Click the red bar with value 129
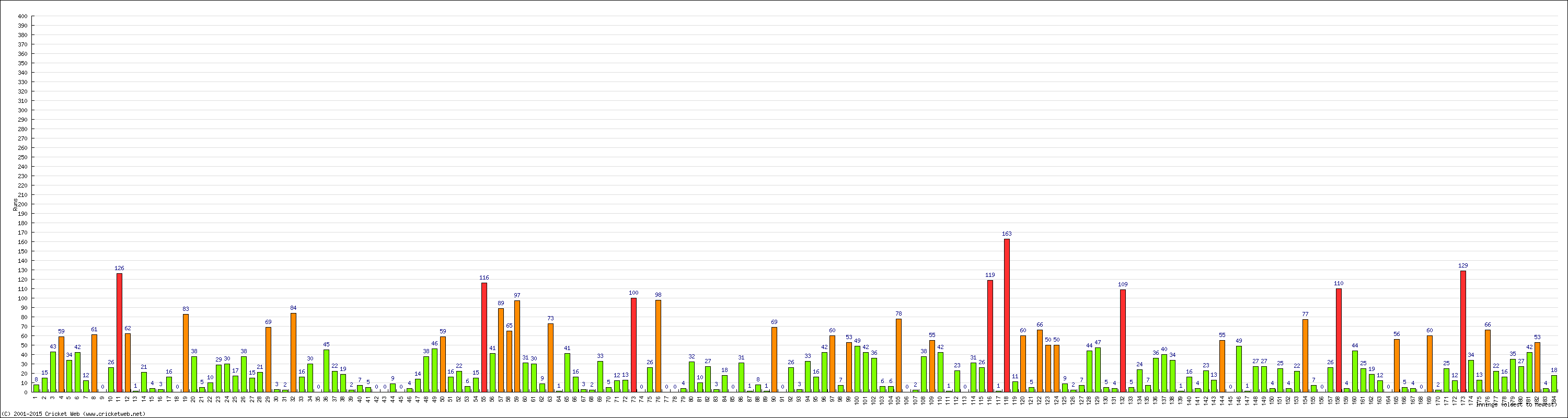This screenshot has height=418, width=1568. [x=1463, y=332]
